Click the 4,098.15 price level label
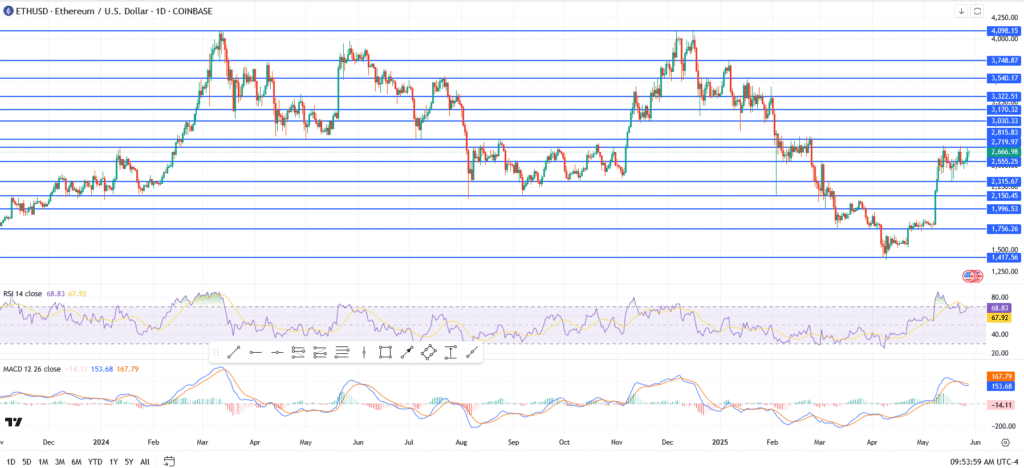 coord(1003,31)
